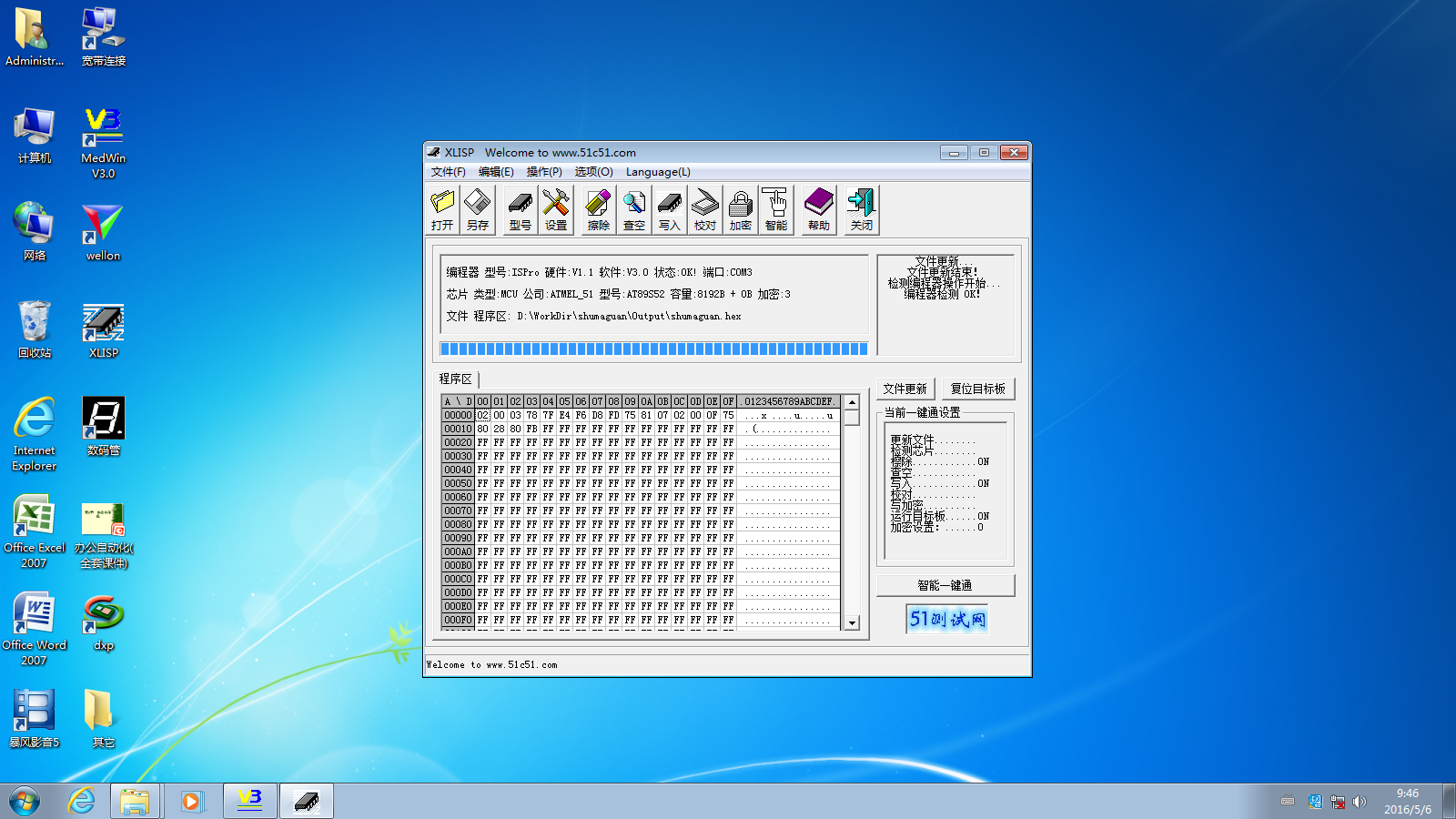This screenshot has height=819, width=1456.
Task: Click the 加密 (Encrypt) lock icon
Action: click(x=741, y=210)
